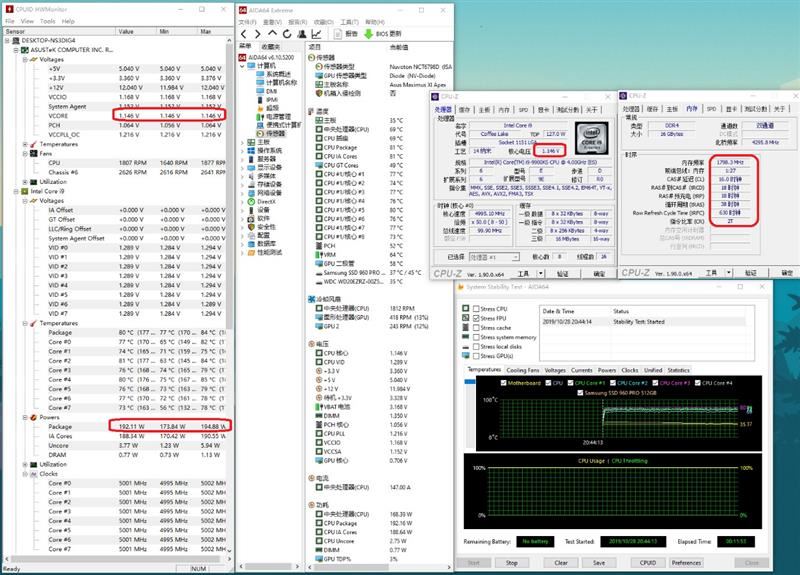Screen dimensions: 800x575
Task: Open Tools dropdown arrow in left CPU-Z
Action: 541,273
